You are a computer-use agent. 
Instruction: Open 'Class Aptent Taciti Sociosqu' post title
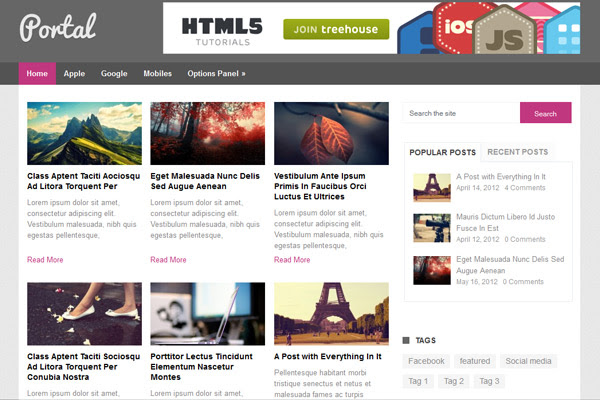[83, 367]
